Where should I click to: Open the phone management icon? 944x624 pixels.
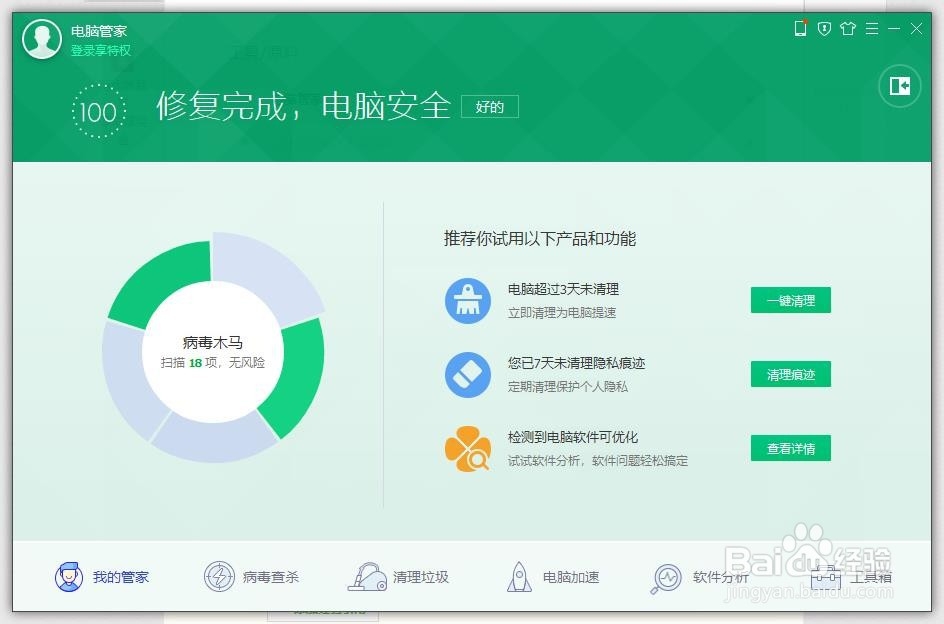(800, 29)
